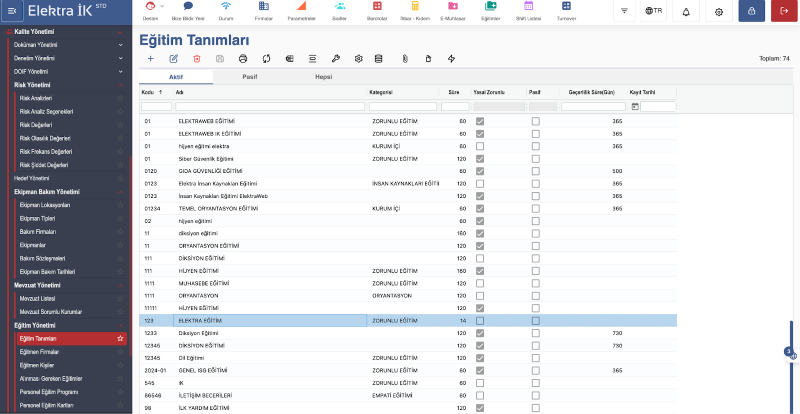Open the Firmalar module icon
800x414 pixels.
click(263, 11)
